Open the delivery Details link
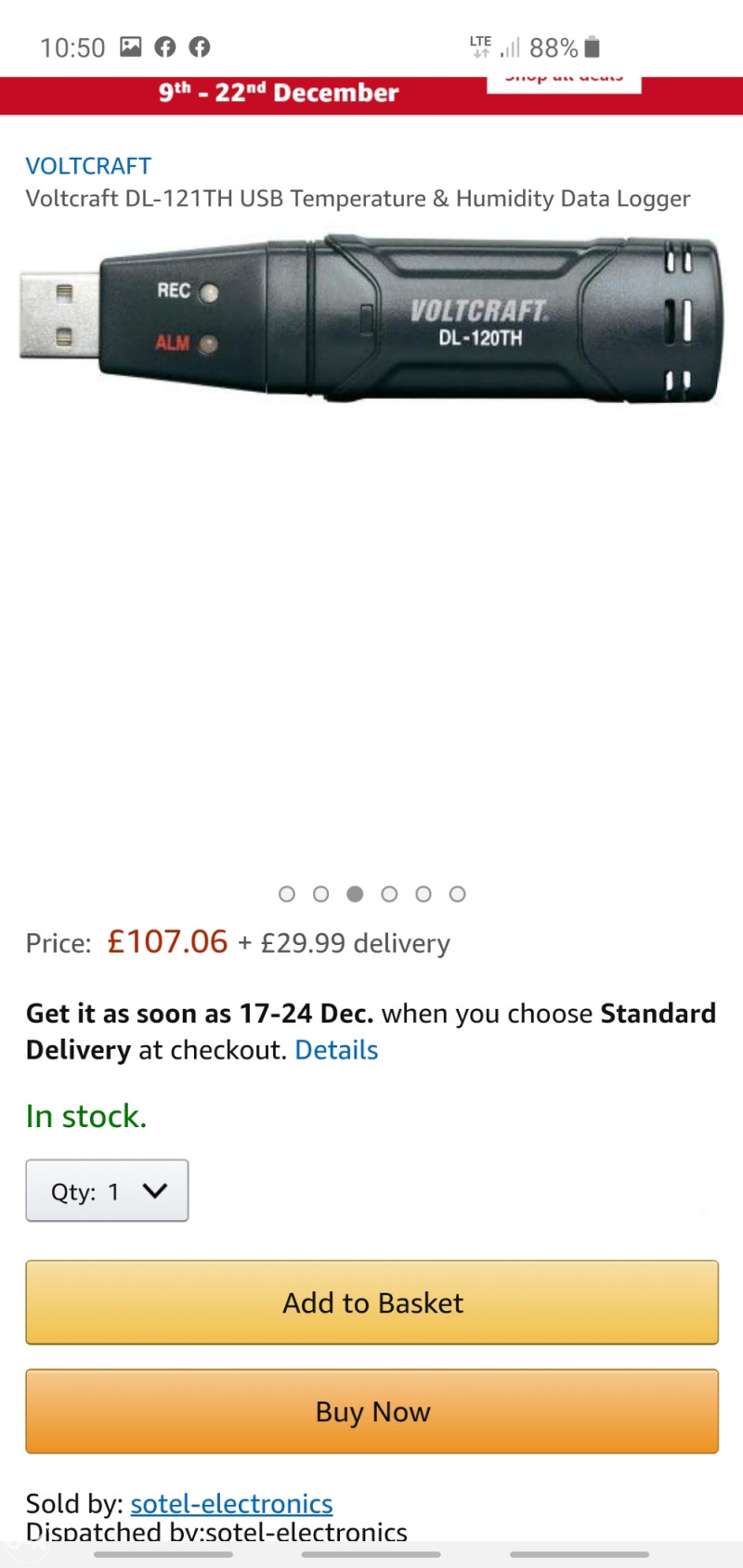The height and width of the screenshot is (1568, 743). coord(336,1050)
